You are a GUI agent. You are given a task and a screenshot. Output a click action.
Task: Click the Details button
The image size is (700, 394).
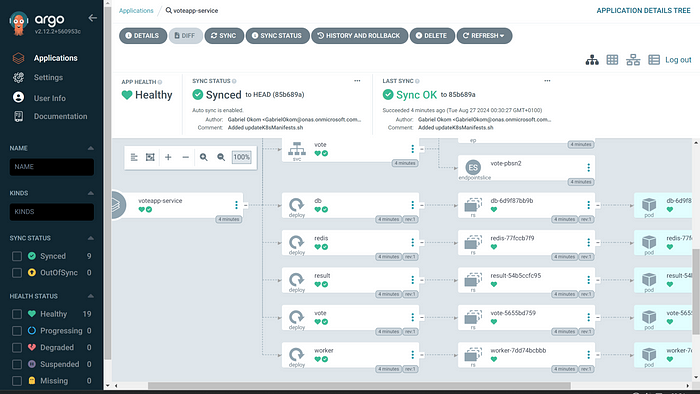[x=143, y=36]
